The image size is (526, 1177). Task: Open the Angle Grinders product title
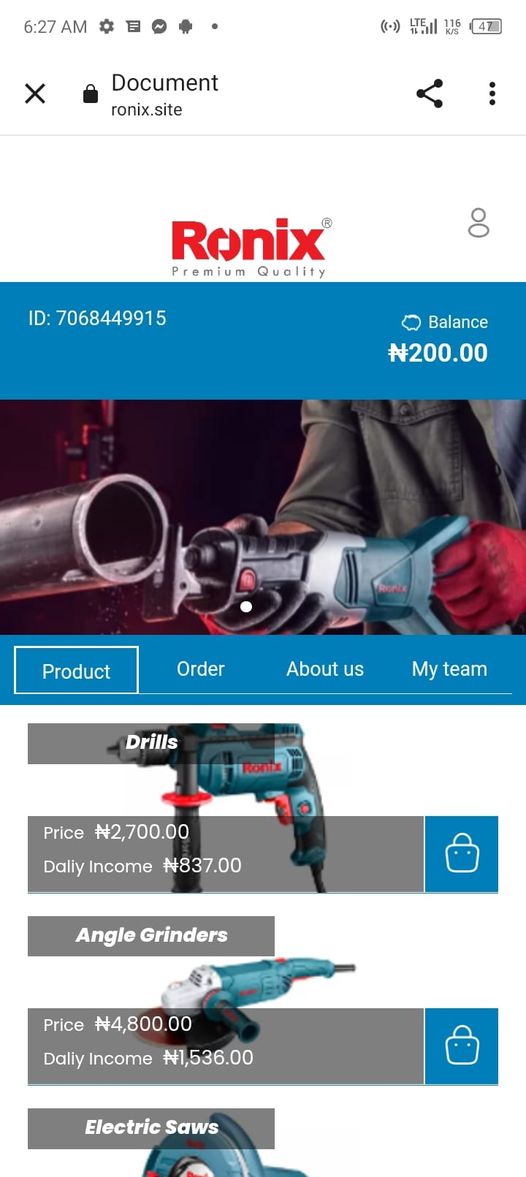152,935
